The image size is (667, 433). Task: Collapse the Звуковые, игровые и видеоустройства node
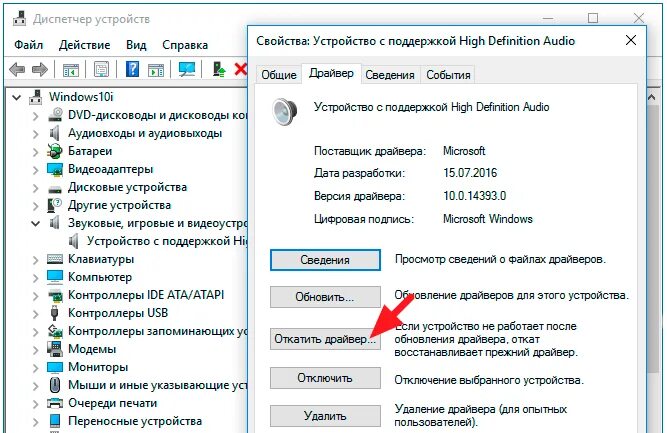pyautogui.click(x=36, y=223)
